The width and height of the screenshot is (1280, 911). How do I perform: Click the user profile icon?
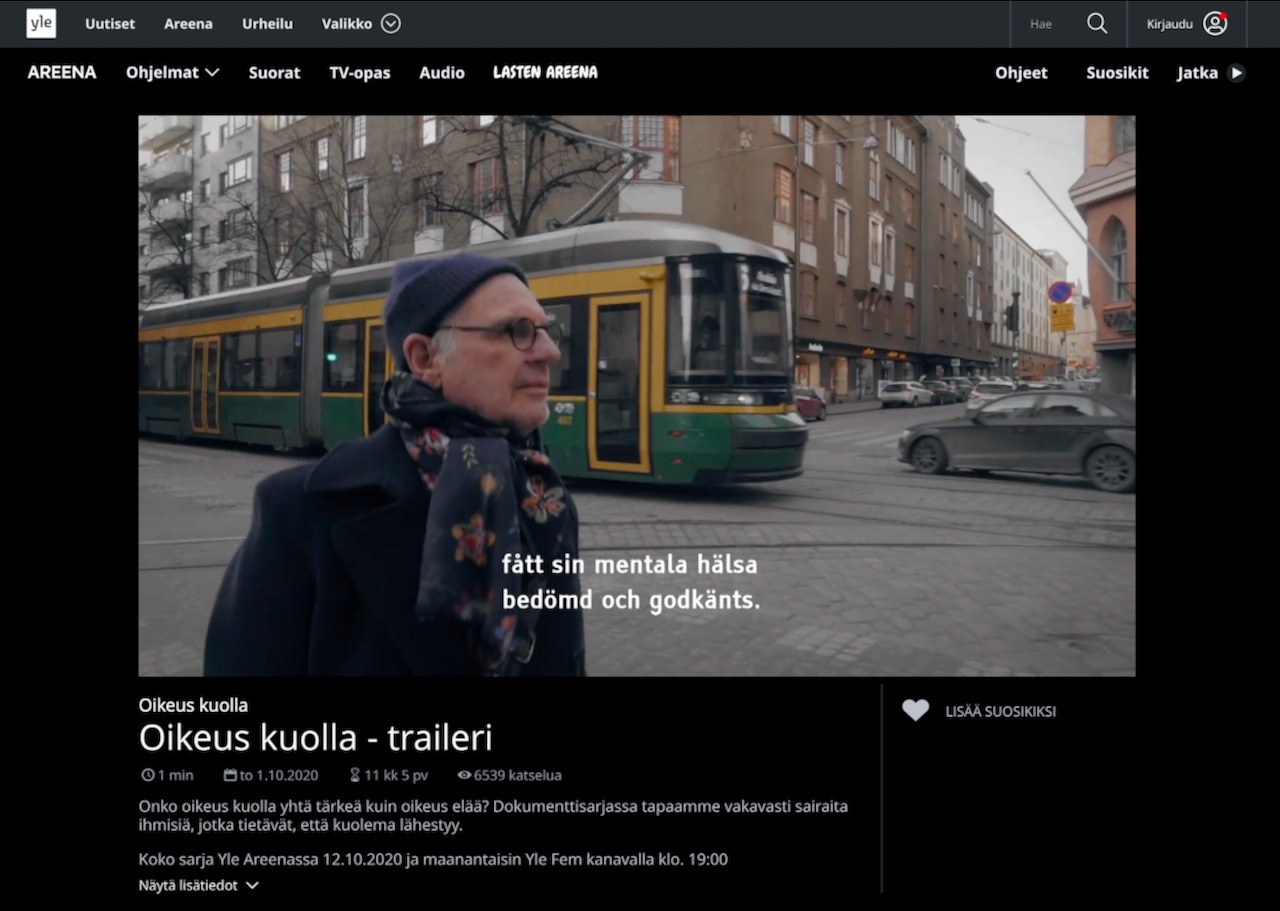1215,23
